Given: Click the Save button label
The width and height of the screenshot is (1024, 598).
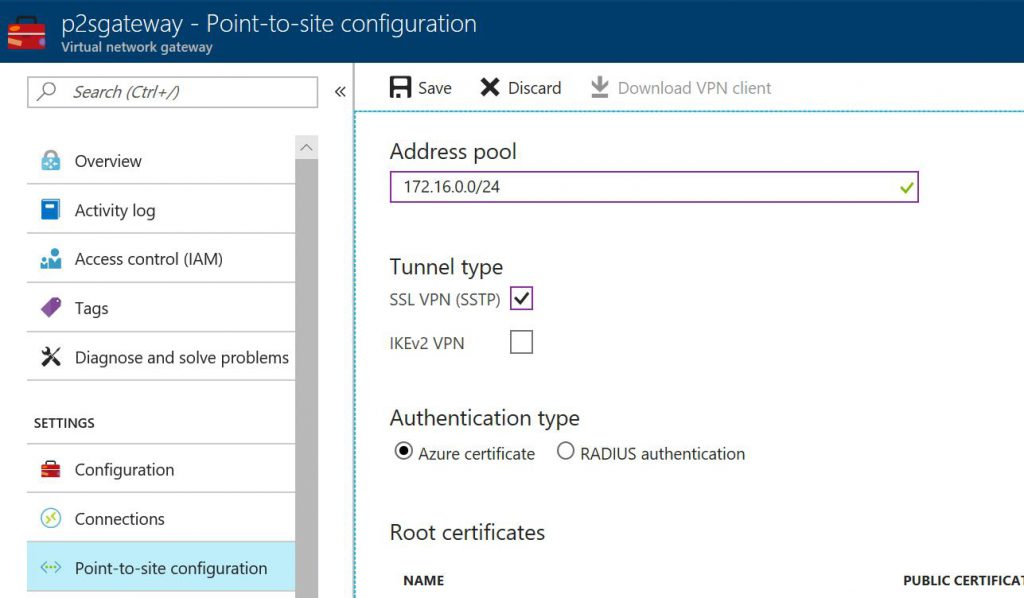Looking at the screenshot, I should pyautogui.click(x=435, y=88).
